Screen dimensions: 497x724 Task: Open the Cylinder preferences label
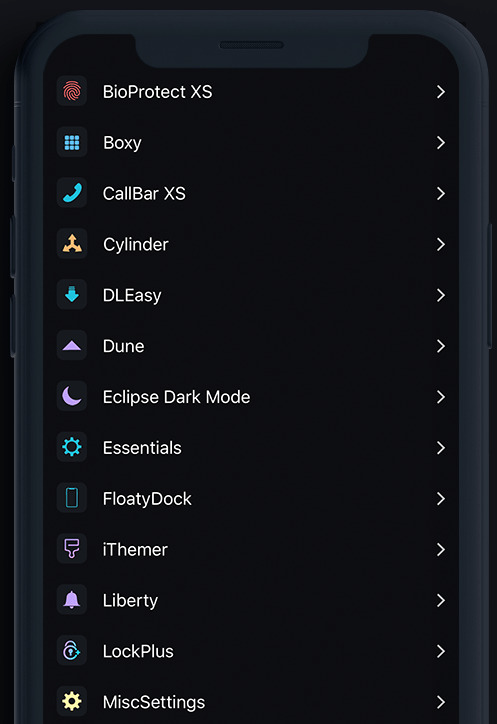coord(136,245)
